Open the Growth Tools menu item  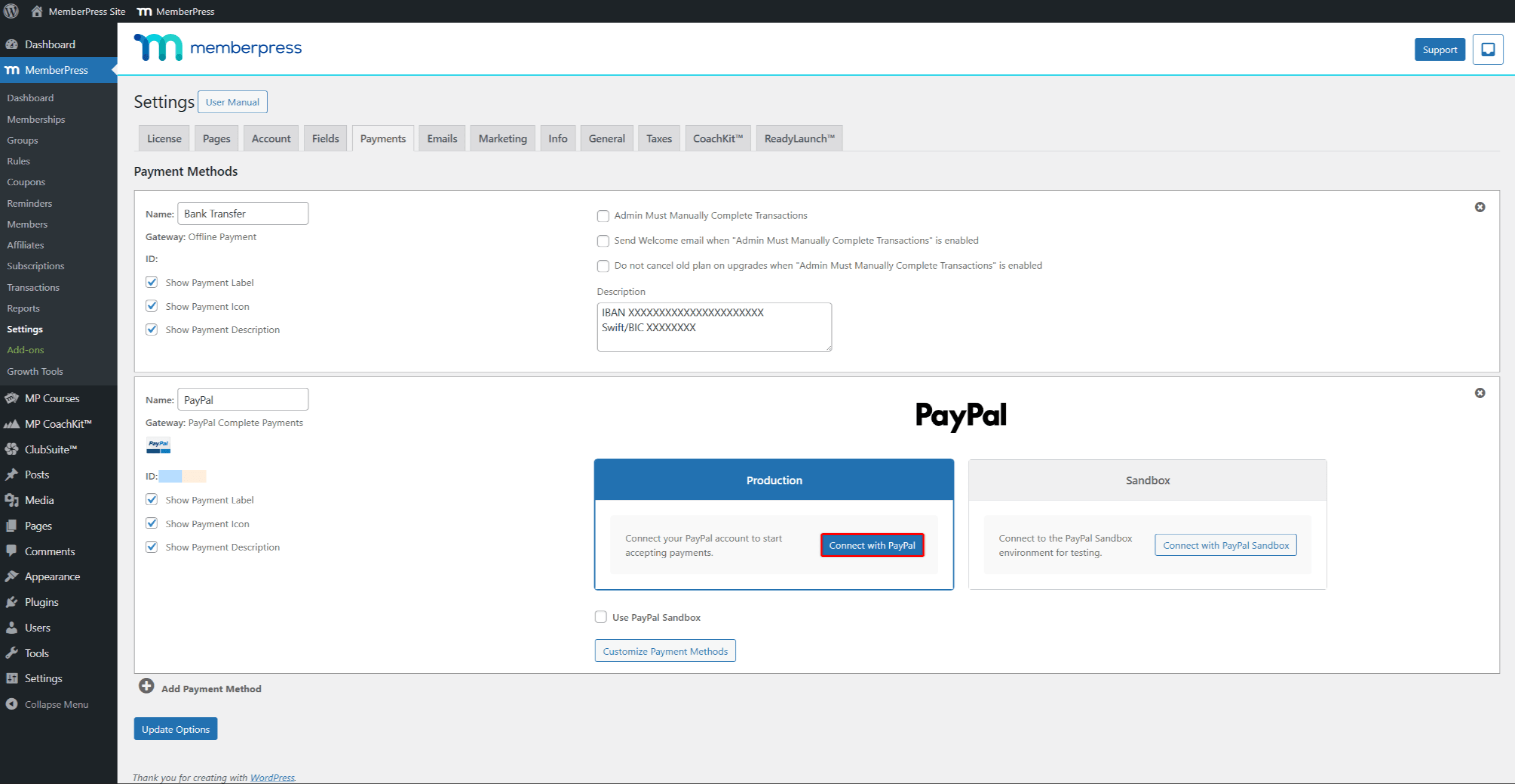pyautogui.click(x=35, y=371)
